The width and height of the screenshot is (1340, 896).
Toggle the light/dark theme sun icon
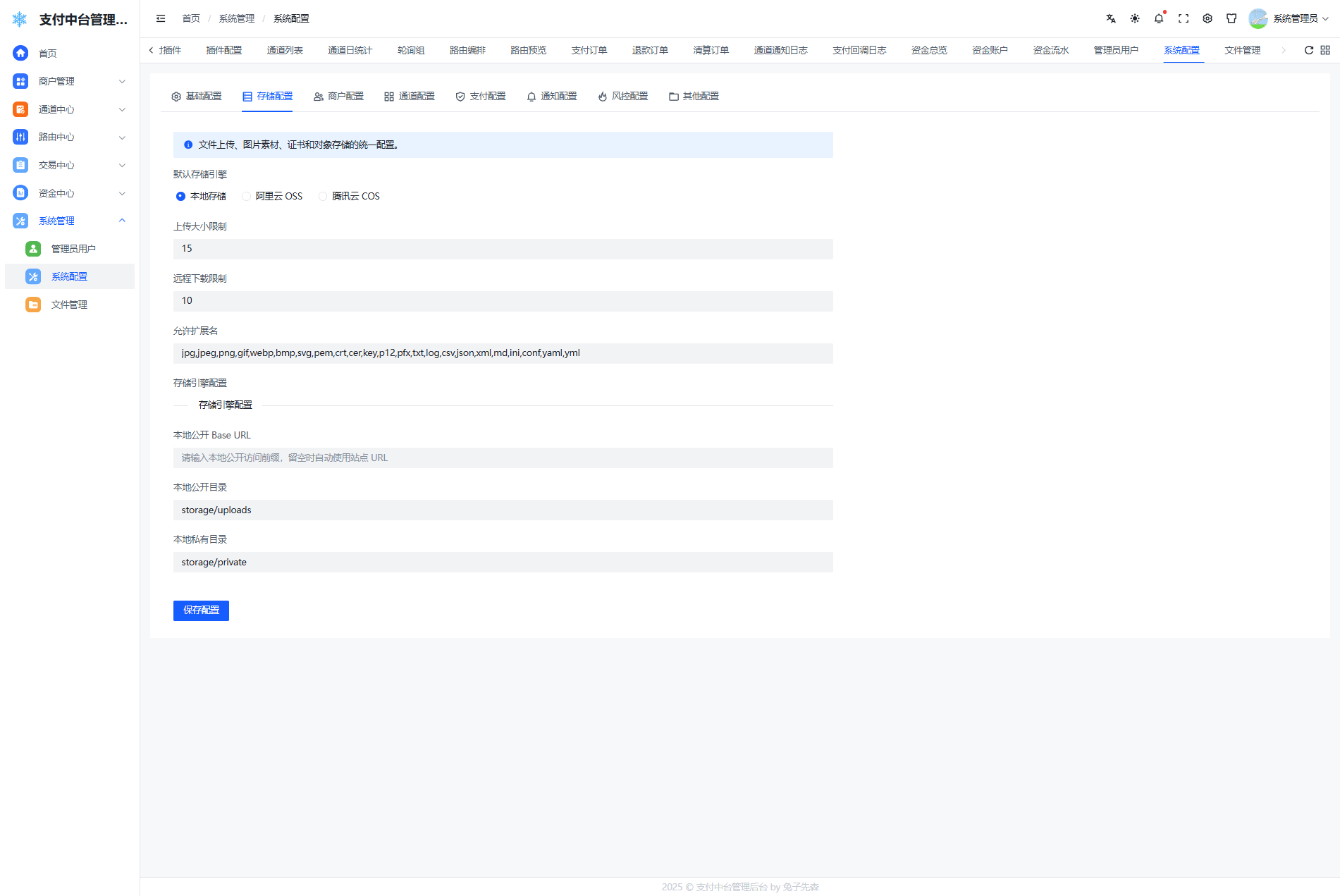coord(1135,19)
